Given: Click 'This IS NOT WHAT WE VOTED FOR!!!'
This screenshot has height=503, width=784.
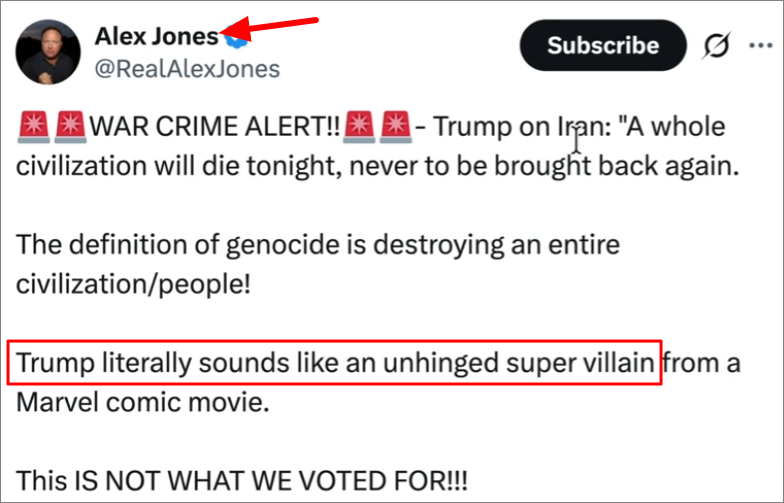Looking at the screenshot, I should pyautogui.click(x=242, y=480).
